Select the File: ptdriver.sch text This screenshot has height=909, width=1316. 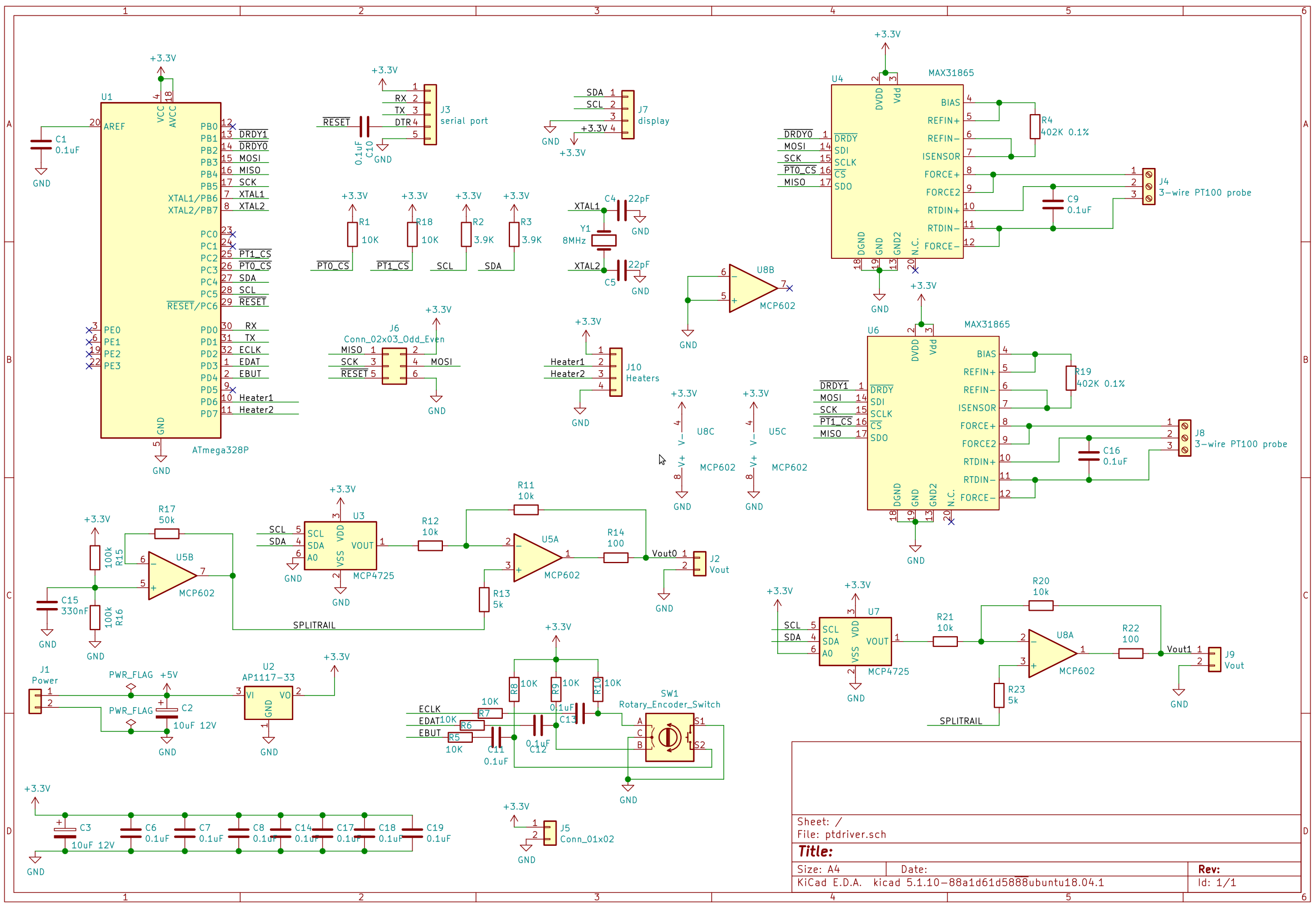(x=841, y=834)
